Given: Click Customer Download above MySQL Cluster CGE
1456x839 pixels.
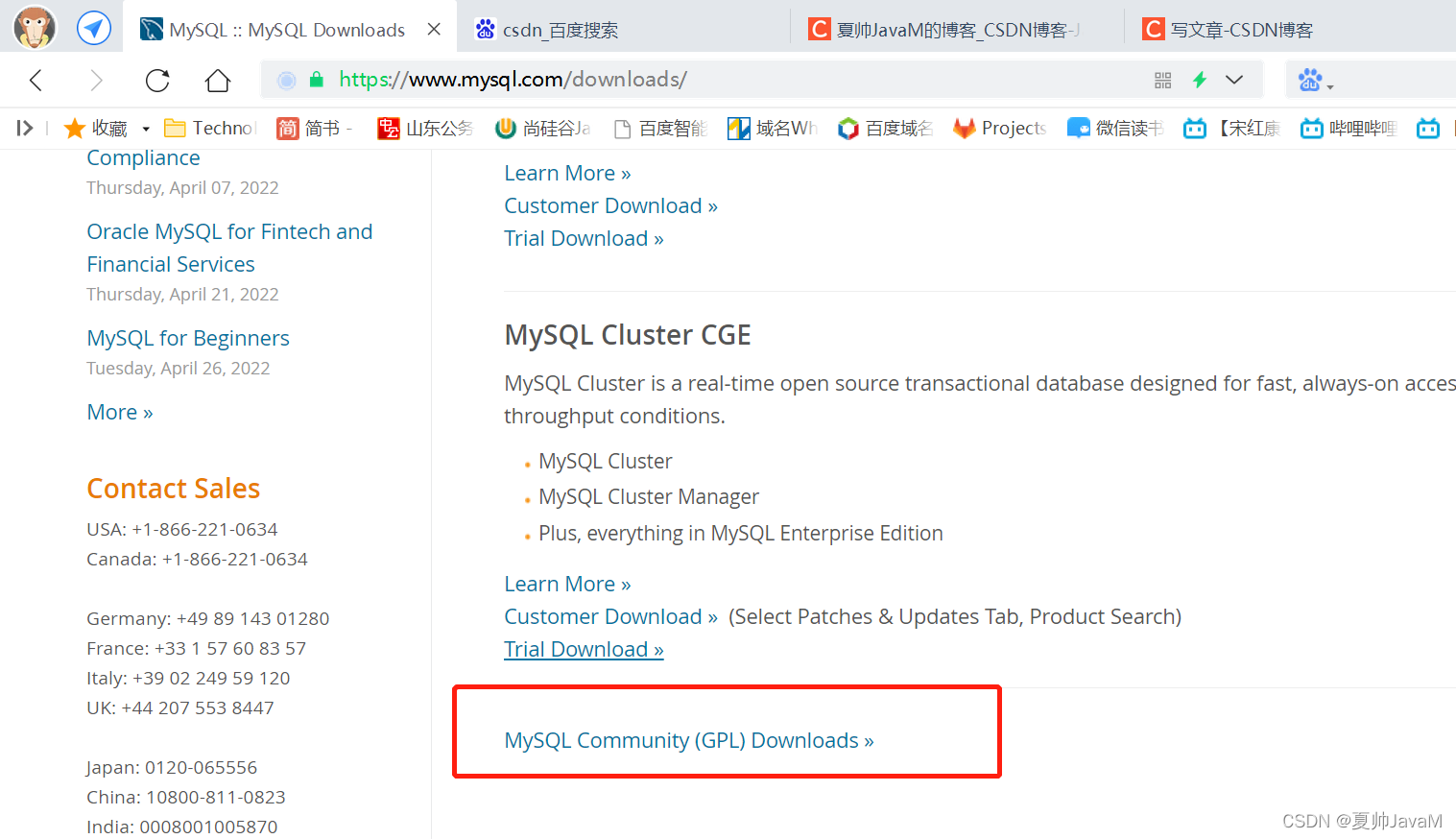Looking at the screenshot, I should pos(610,205).
